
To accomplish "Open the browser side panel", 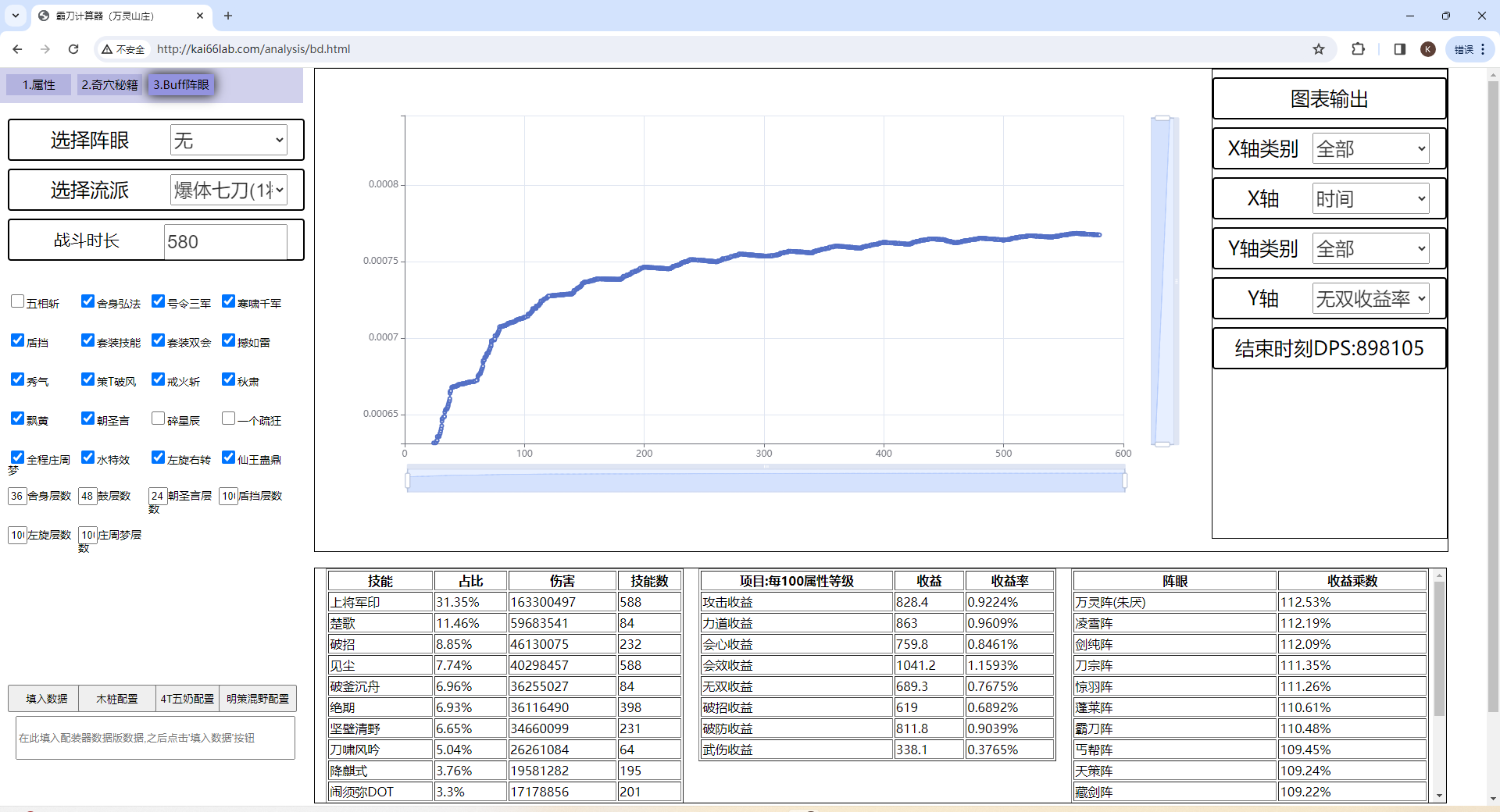I will pyautogui.click(x=1399, y=49).
